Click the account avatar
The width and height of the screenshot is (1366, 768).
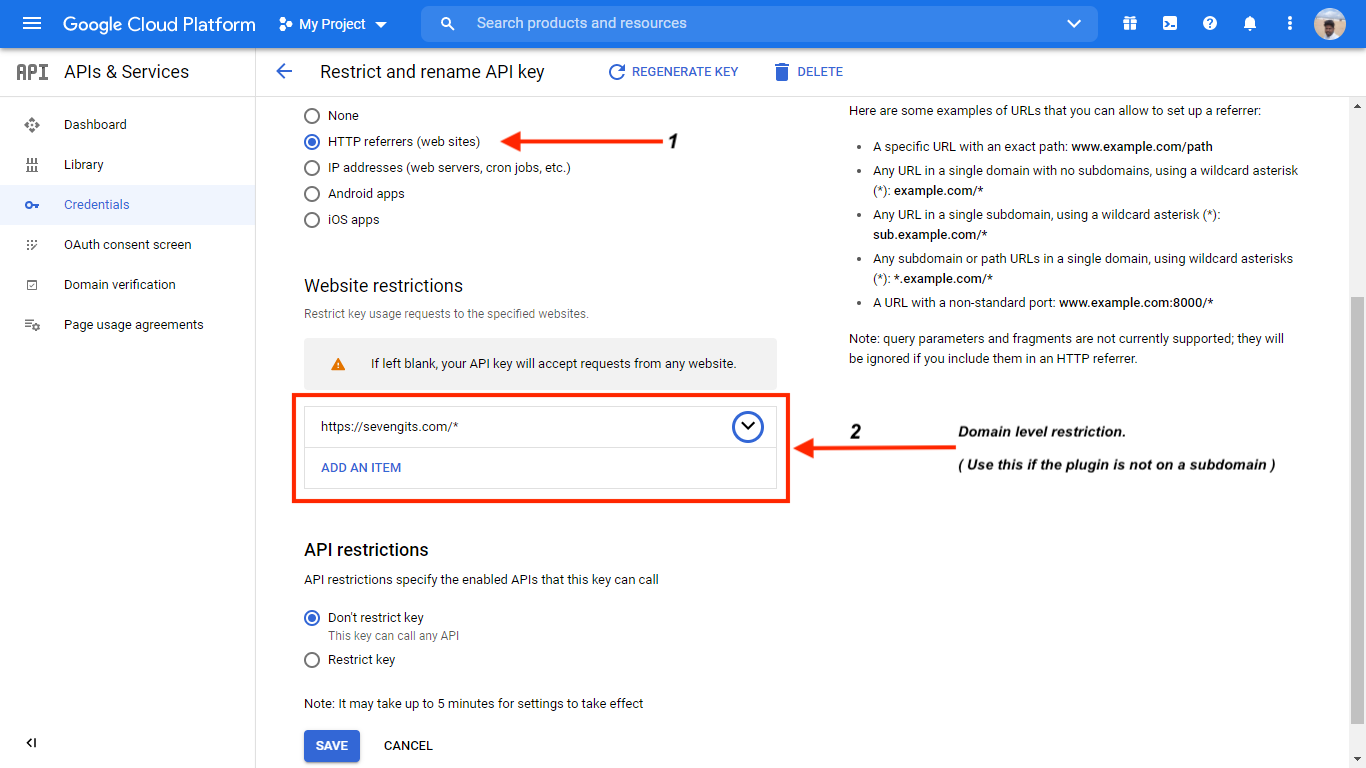tap(1329, 23)
